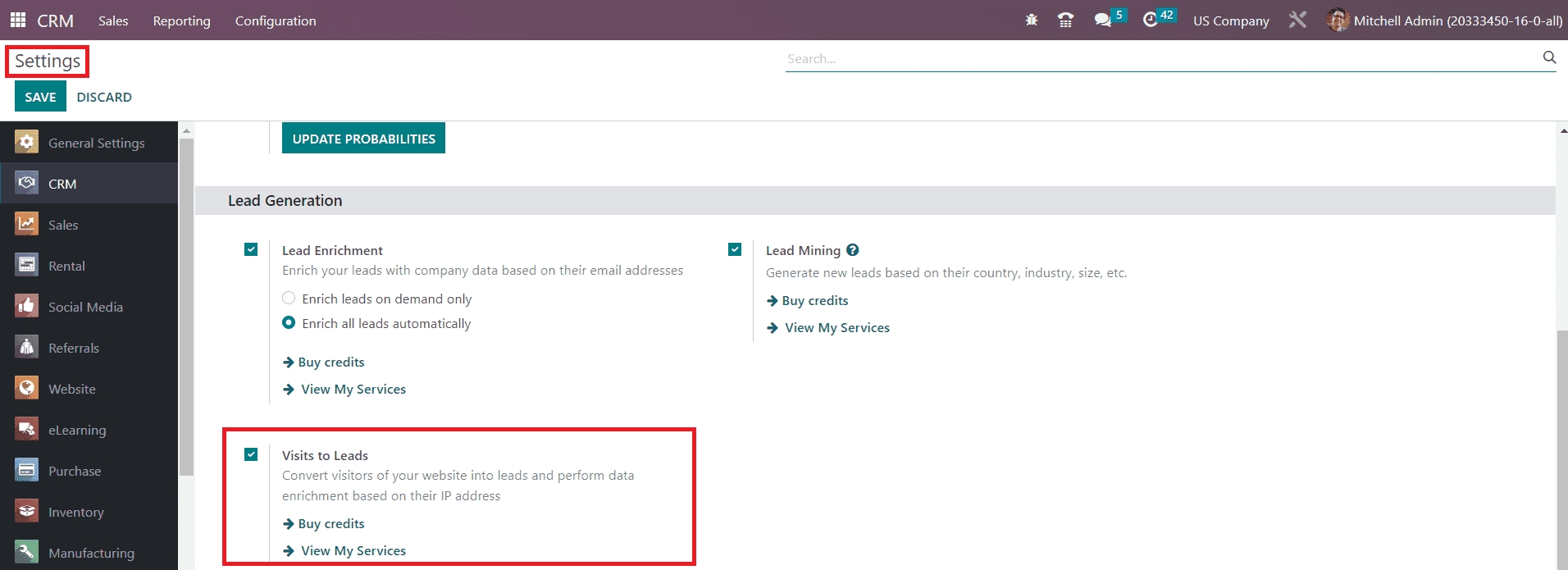This screenshot has height=570, width=1568.
Task: Open the activities clock icon
Action: click(x=1151, y=20)
